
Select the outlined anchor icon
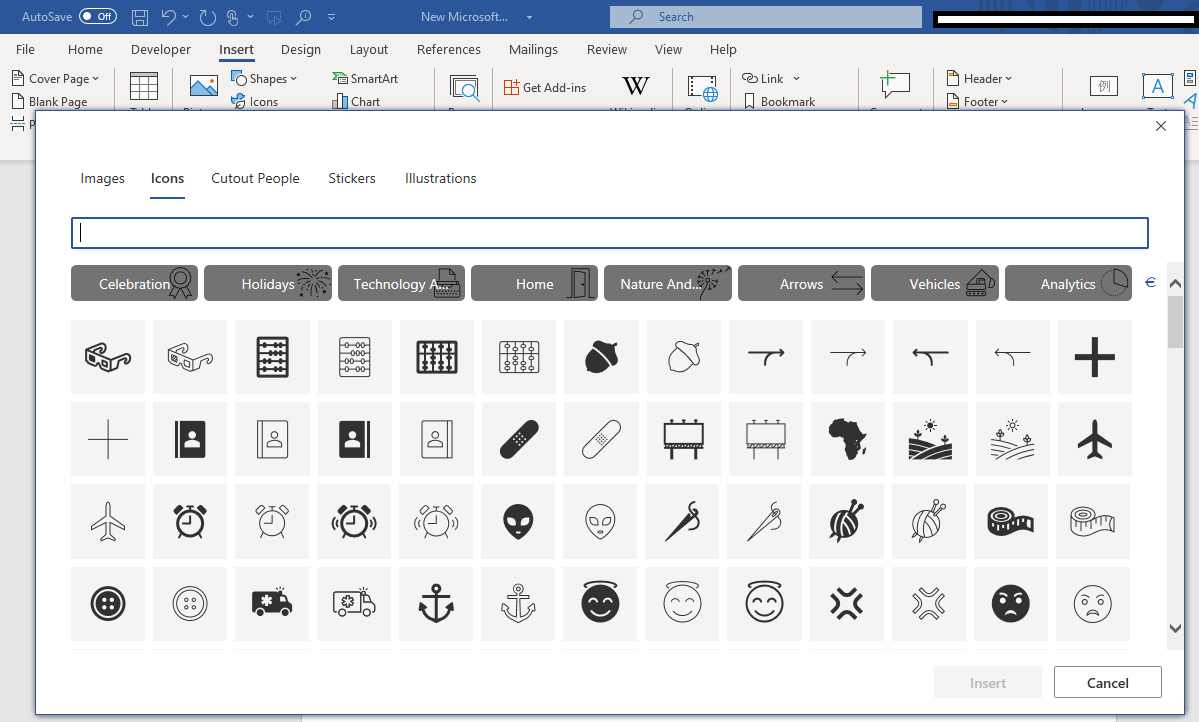tap(518, 603)
